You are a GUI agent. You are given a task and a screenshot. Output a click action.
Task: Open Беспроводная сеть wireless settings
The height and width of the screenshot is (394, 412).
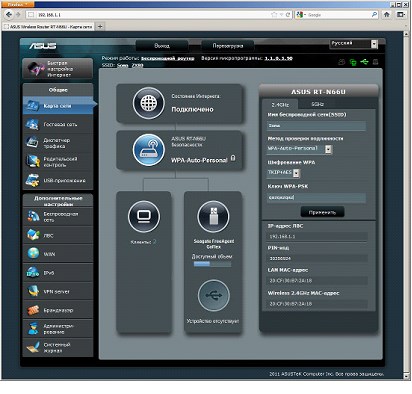58,217
